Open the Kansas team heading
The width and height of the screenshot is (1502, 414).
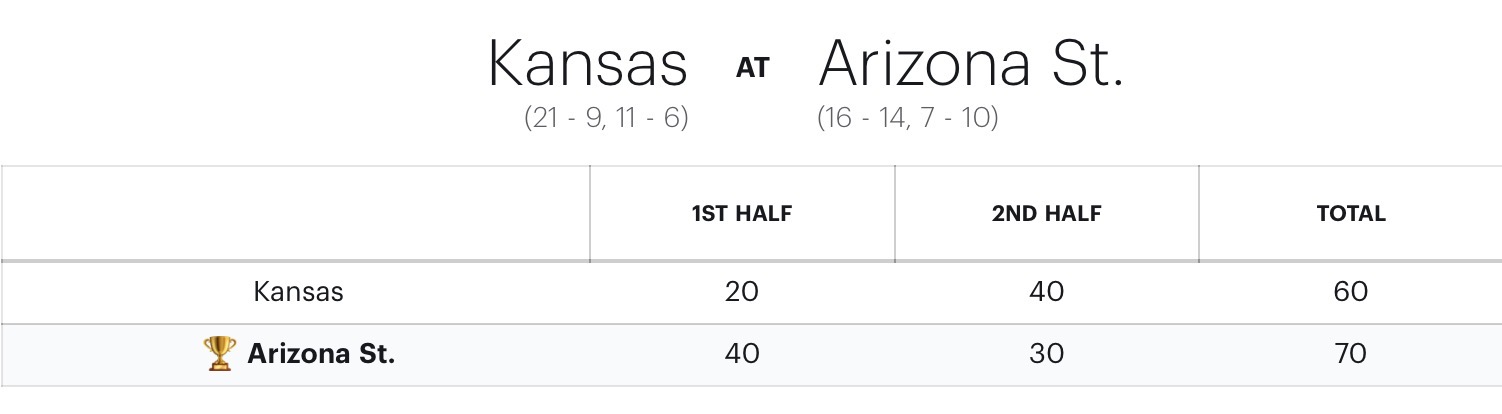pos(587,65)
